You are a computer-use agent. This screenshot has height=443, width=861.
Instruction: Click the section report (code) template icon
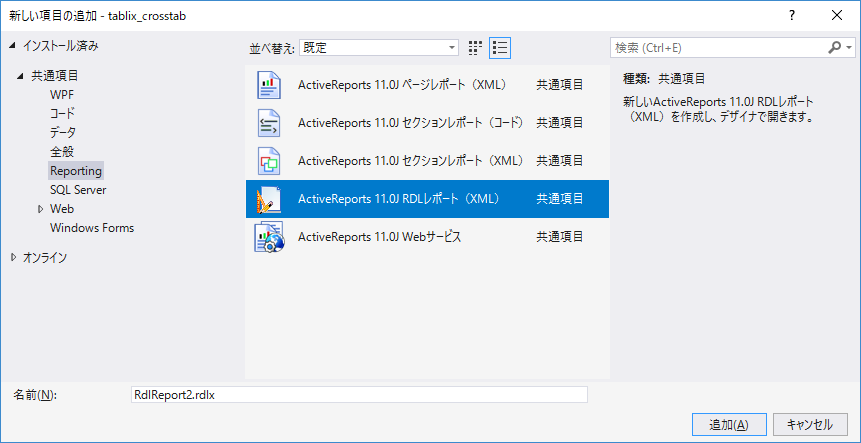[x=269, y=123]
